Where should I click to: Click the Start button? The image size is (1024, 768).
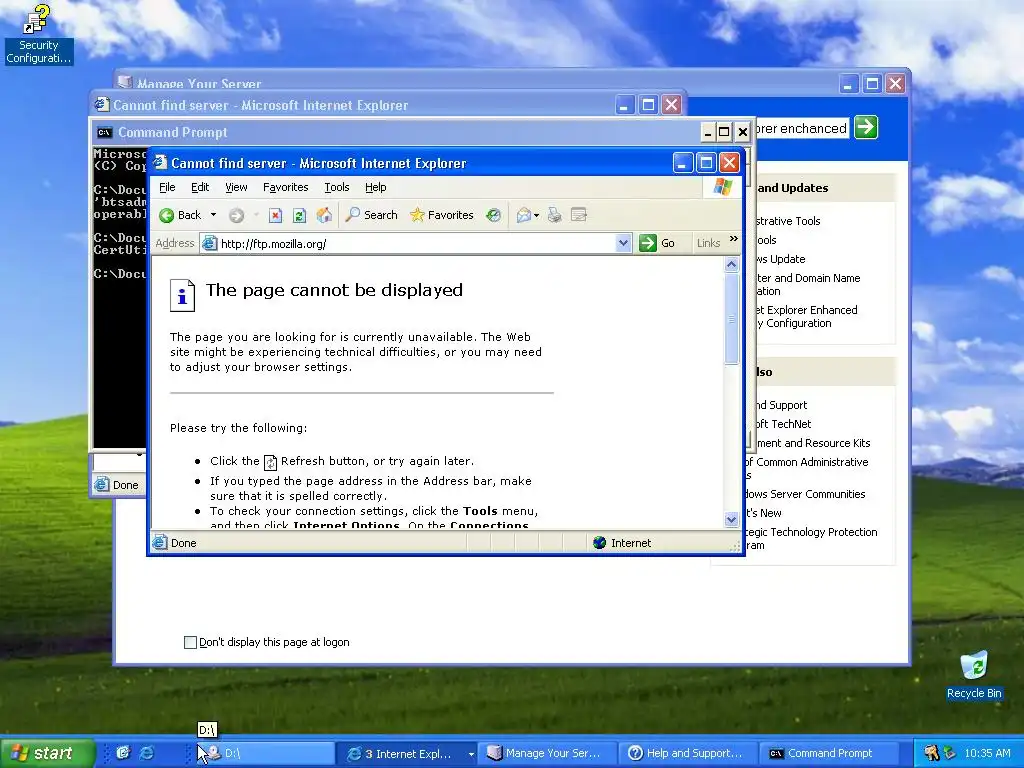click(x=47, y=753)
